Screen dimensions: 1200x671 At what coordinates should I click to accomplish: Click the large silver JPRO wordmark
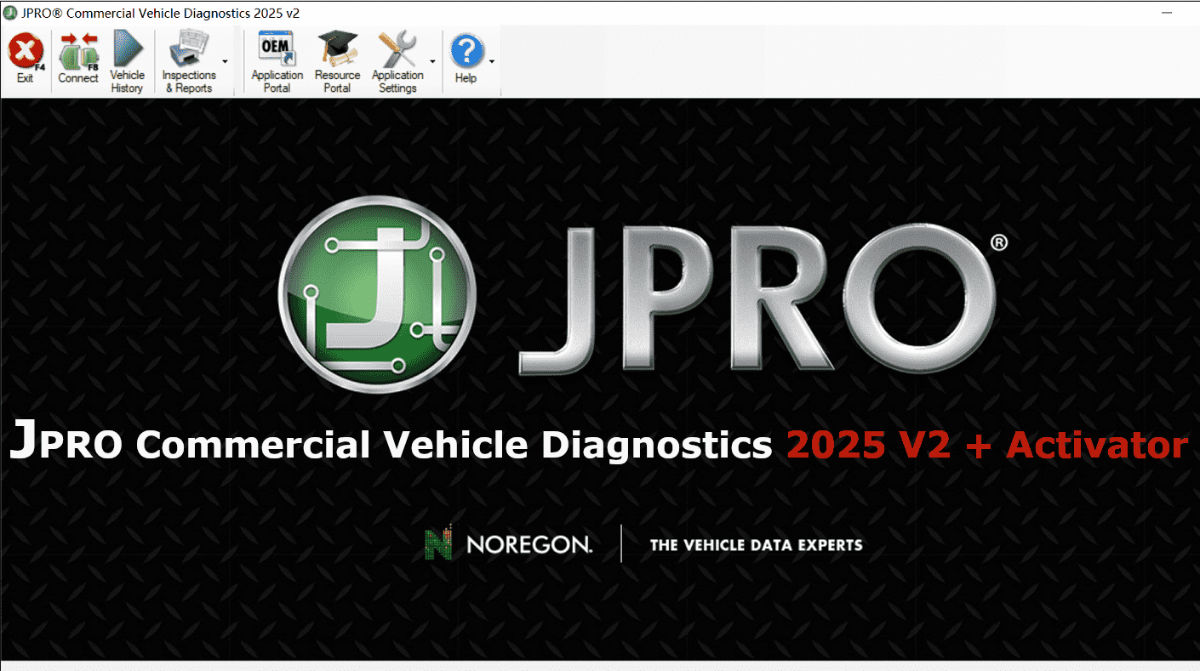coord(757,298)
